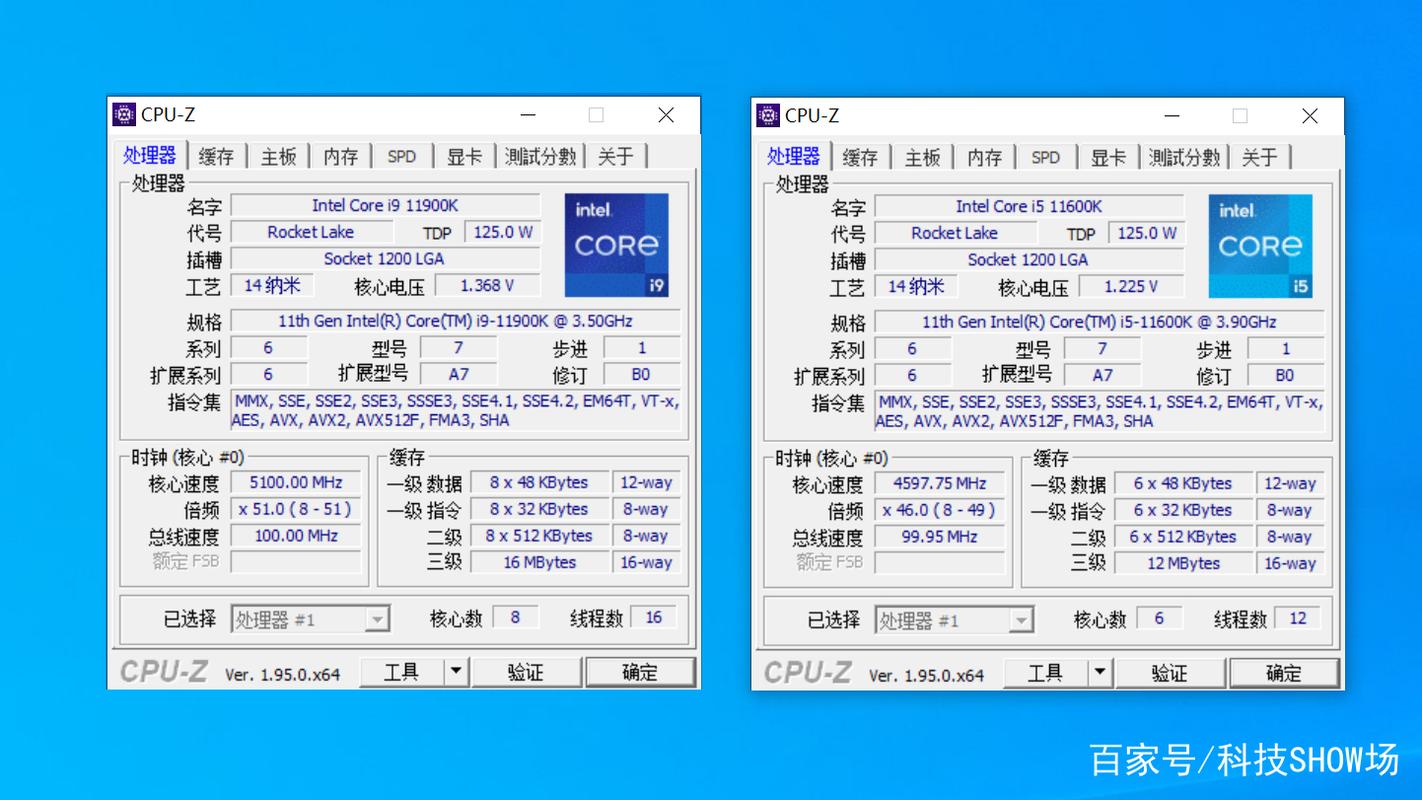Open 缓存 tab in right CPU-Z window

tap(860, 157)
